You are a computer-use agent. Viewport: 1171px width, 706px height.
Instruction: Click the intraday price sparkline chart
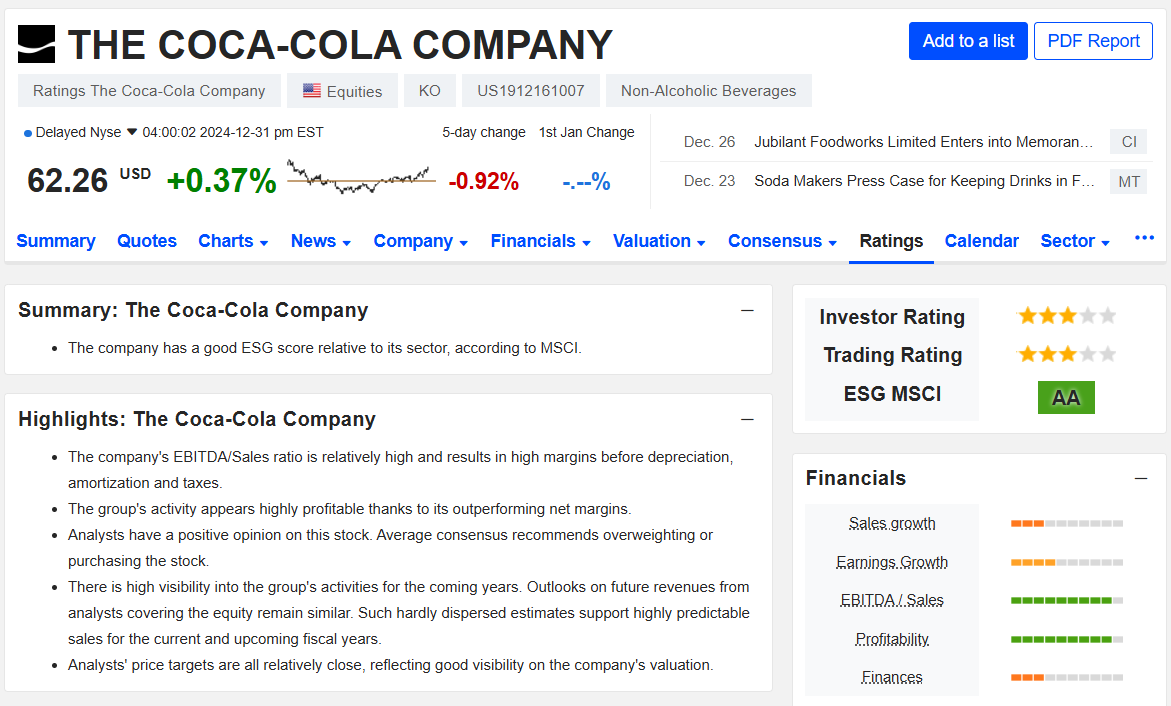pyautogui.click(x=361, y=177)
